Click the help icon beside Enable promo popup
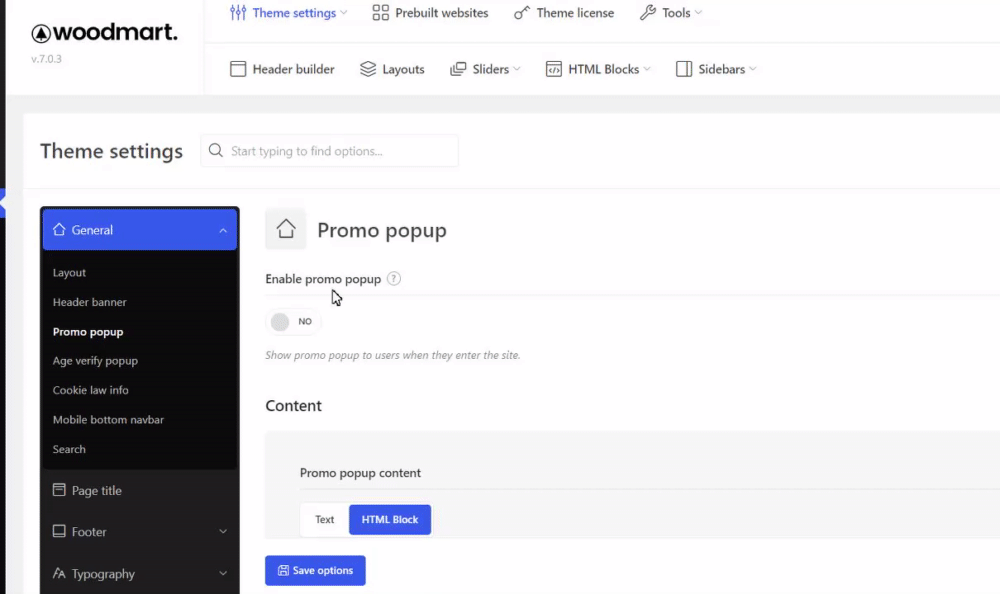 click(394, 279)
